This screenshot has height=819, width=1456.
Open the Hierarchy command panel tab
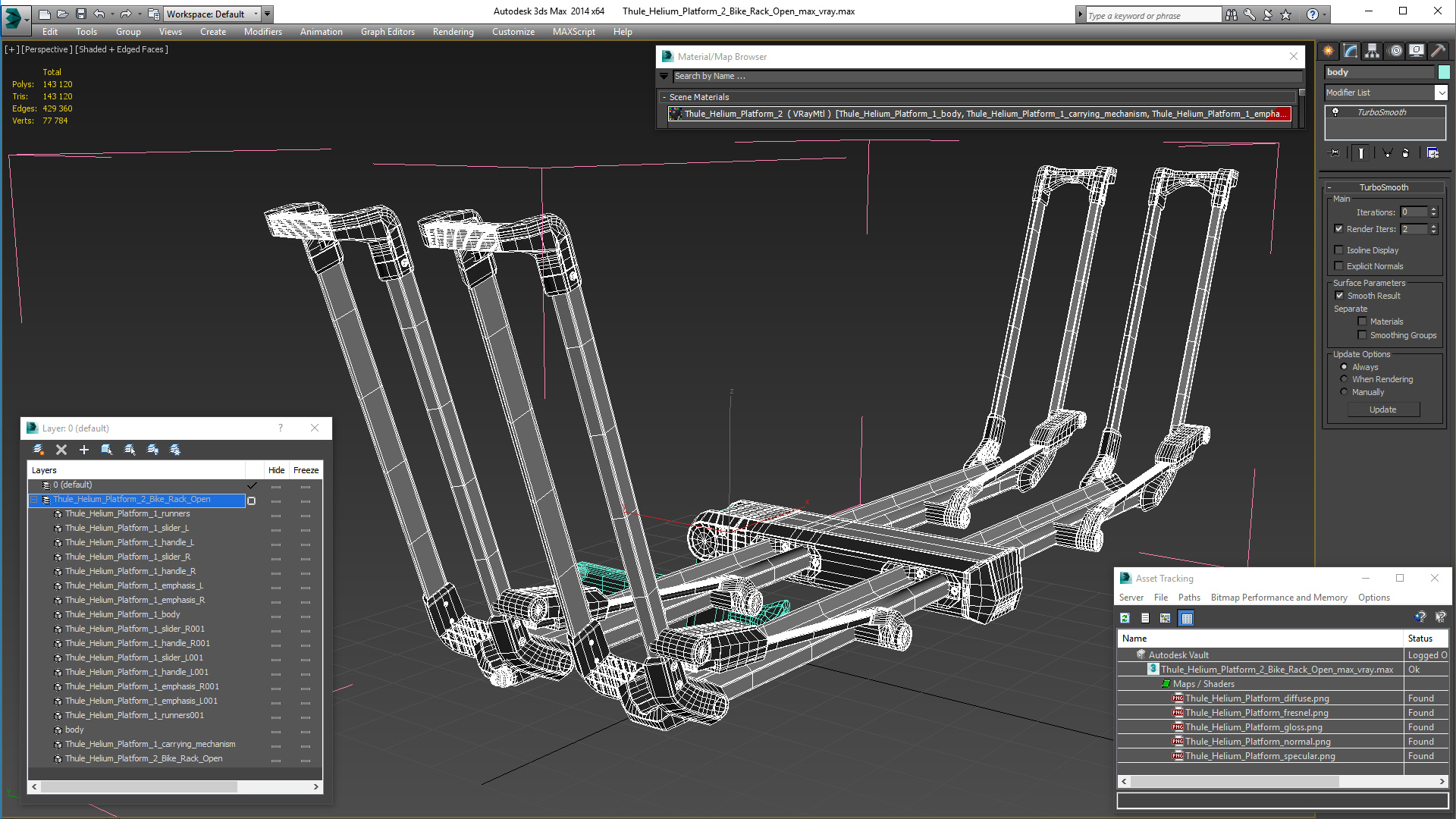[1373, 51]
